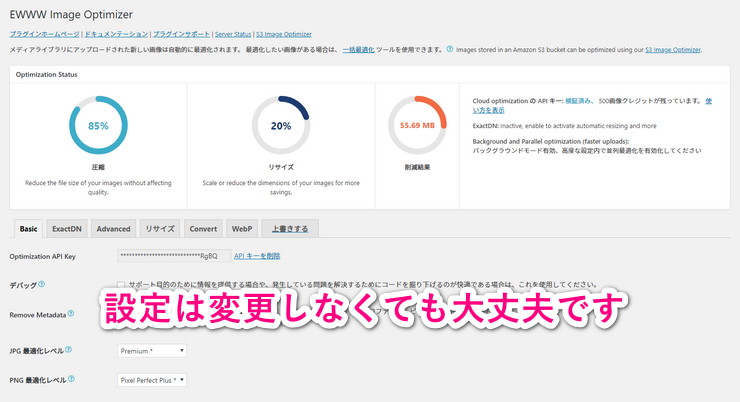Viewport: 740px width, 402px height.
Task: Click the Optimization API Key field
Action: 174,256
